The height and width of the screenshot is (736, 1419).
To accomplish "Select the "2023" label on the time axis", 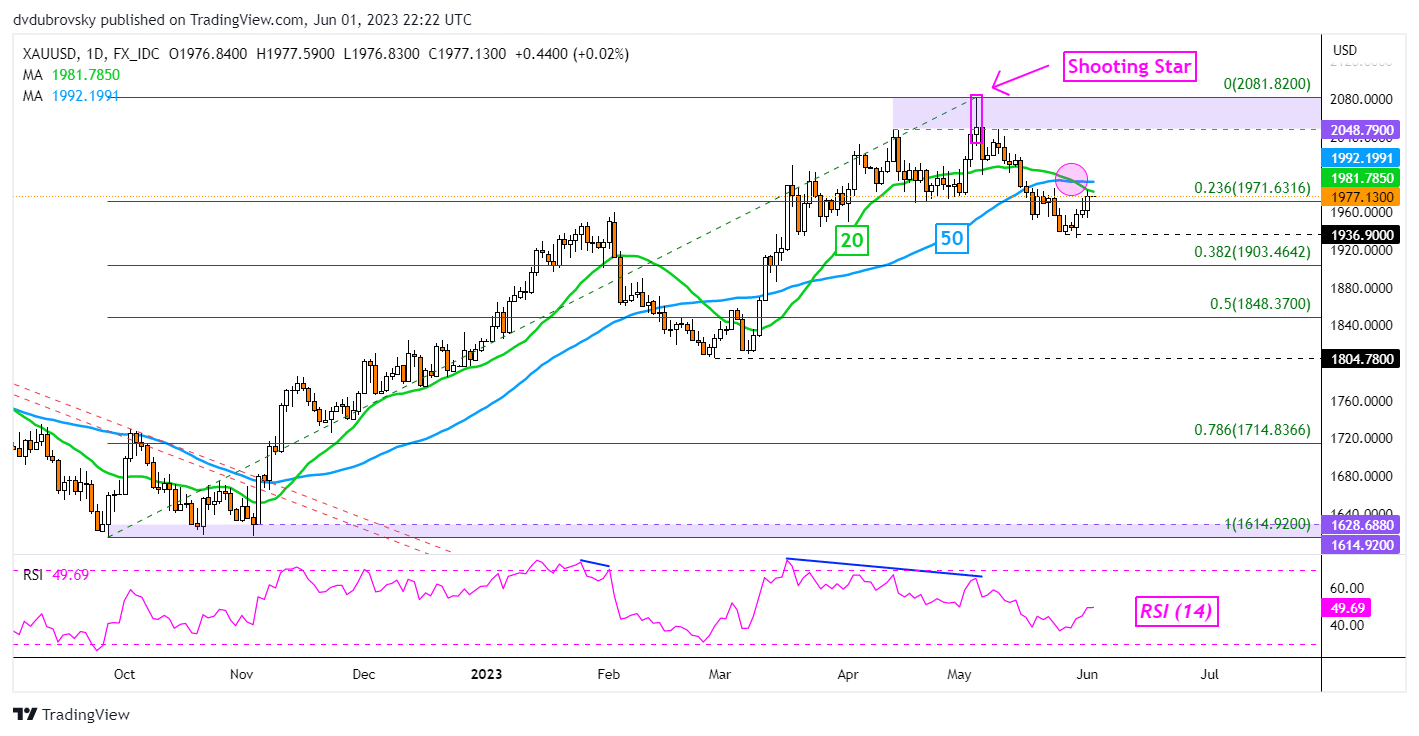I will pos(487,674).
